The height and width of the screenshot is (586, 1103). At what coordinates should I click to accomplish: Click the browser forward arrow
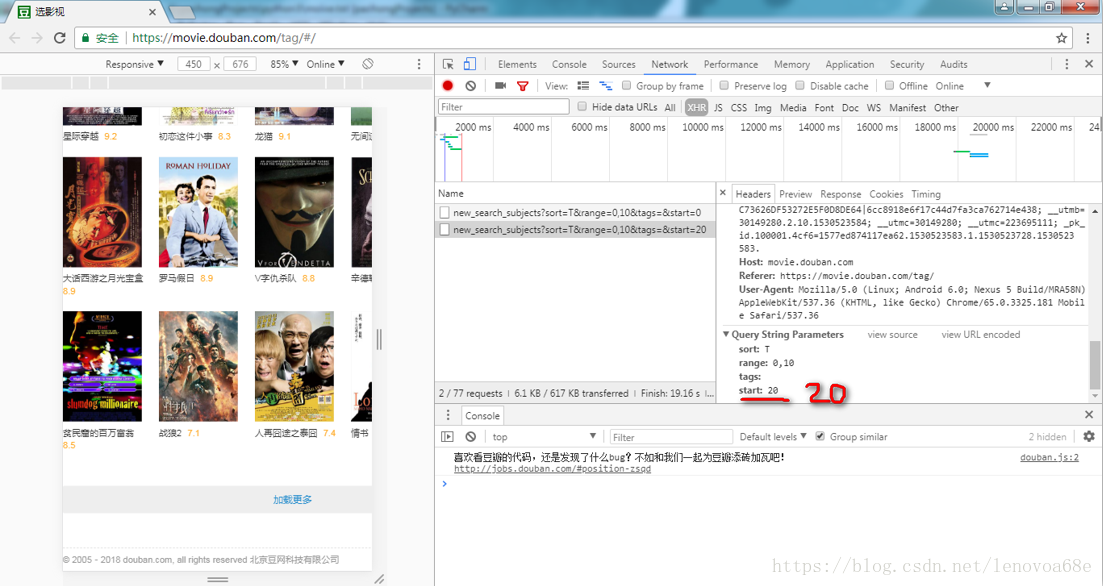[x=37, y=38]
